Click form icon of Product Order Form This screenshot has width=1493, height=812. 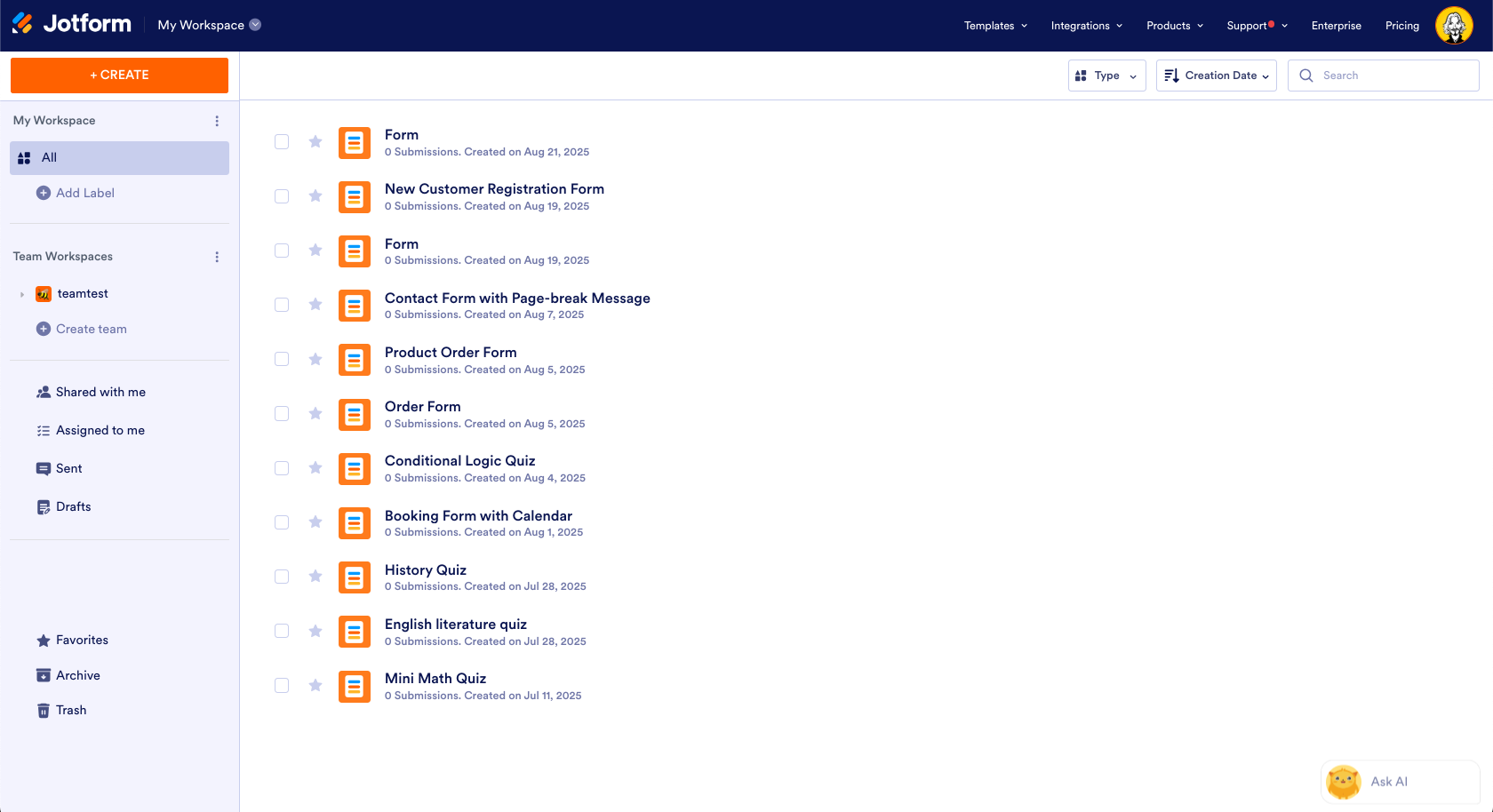pos(355,360)
